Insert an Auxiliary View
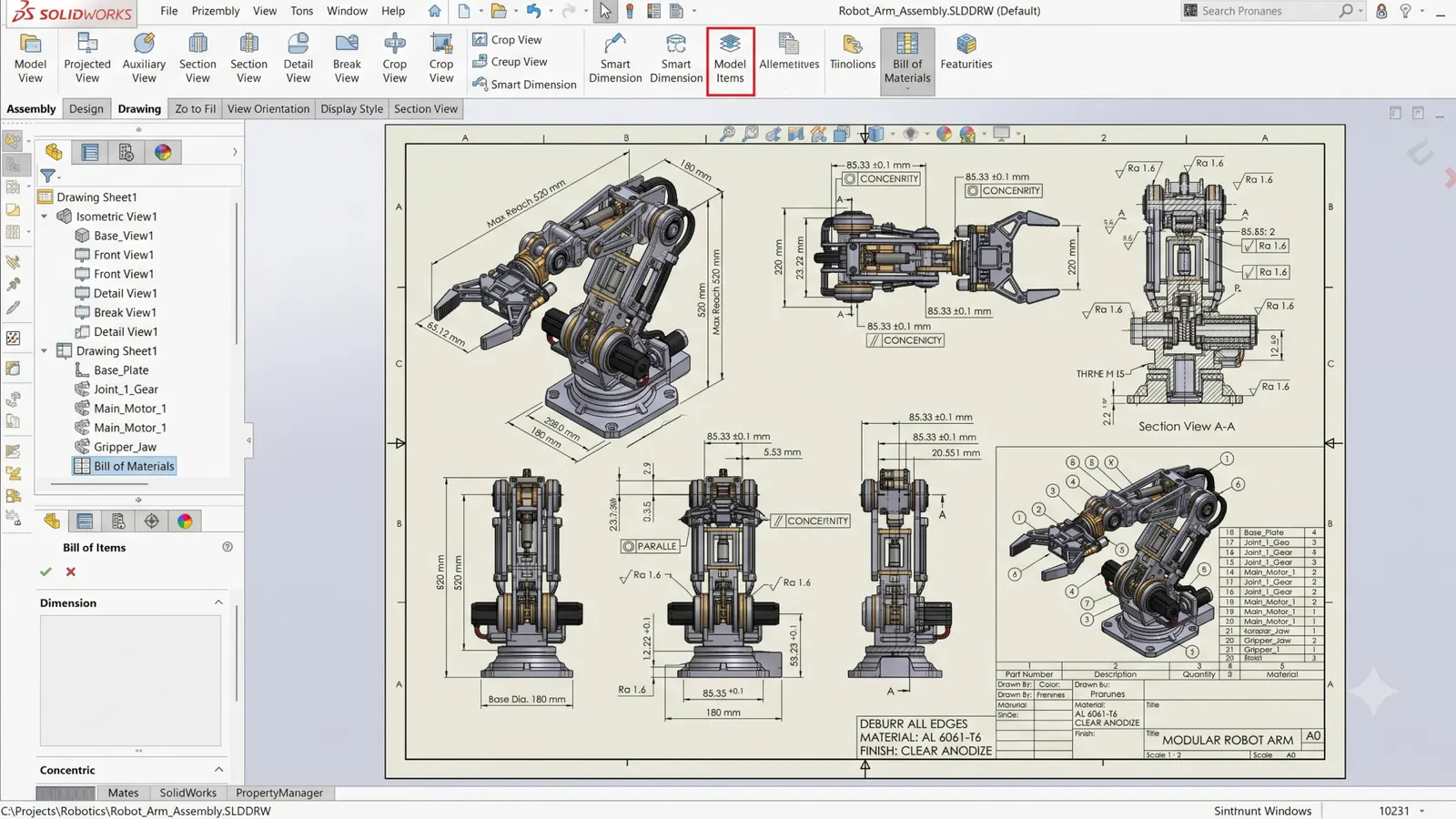1456x819 pixels. 144,58
